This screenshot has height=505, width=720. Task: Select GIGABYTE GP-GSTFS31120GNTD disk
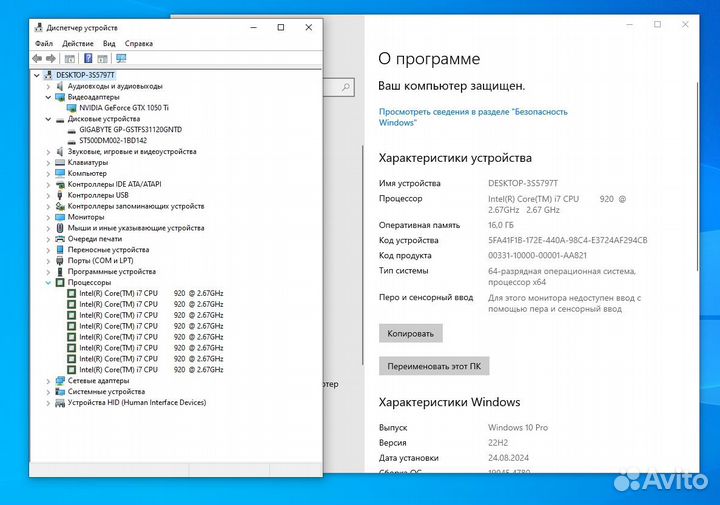click(130, 129)
